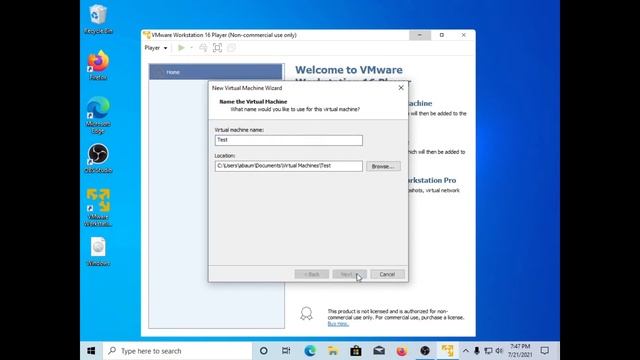This screenshot has width=640, height=360.
Task: Click the volume speaker tray icon
Action: click(499, 351)
